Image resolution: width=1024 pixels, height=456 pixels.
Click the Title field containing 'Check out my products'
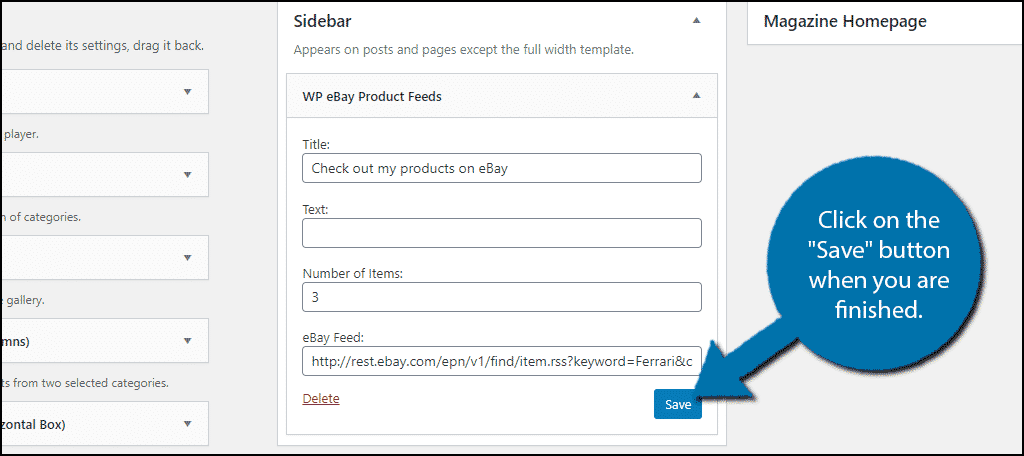[502, 168]
